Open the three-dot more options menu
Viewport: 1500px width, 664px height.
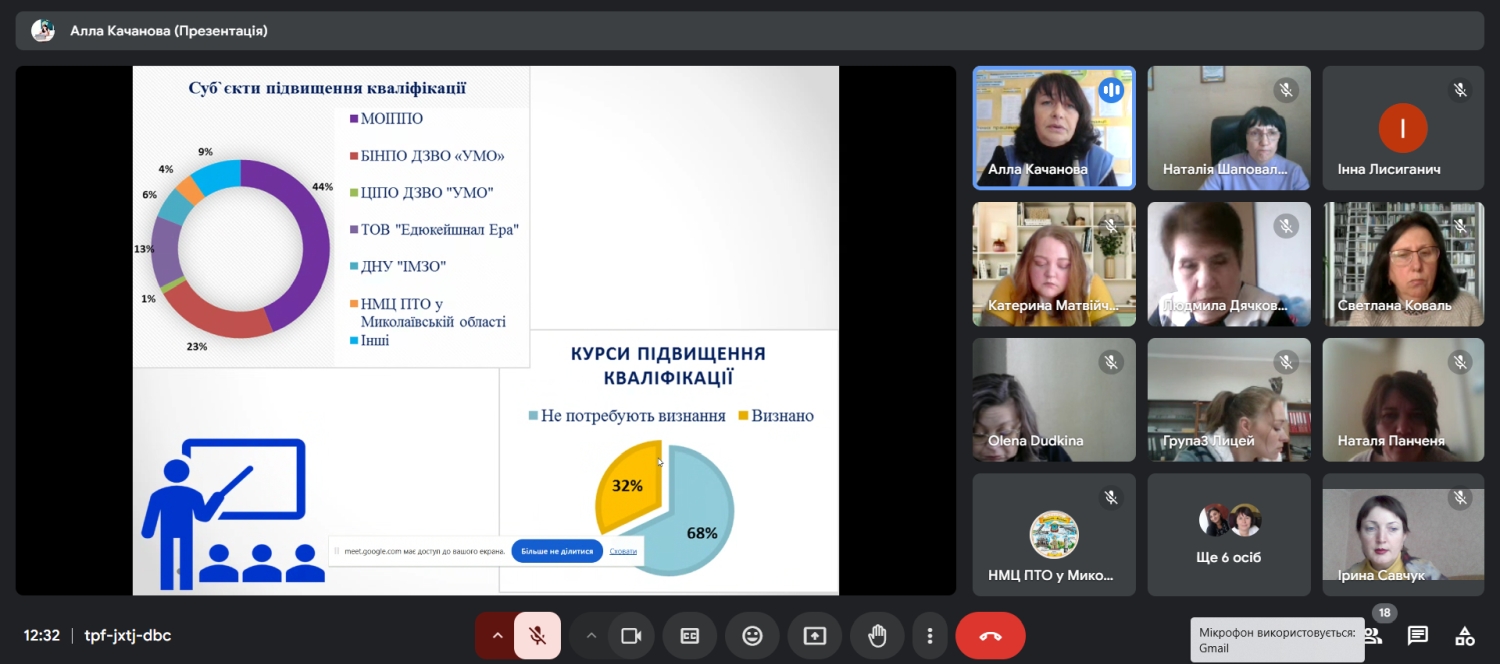point(930,636)
